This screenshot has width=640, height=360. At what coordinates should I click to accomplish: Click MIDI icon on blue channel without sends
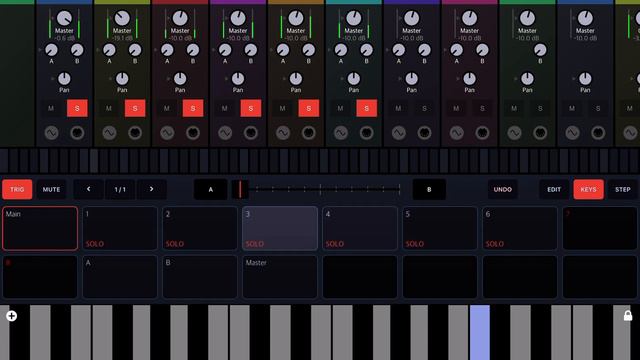(x=598, y=133)
